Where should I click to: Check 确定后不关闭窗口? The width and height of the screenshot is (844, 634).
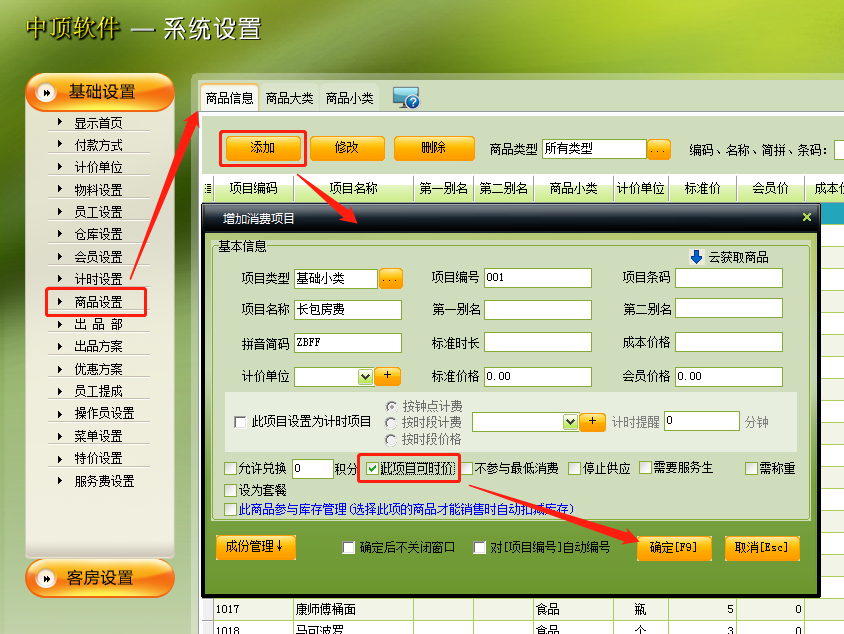tap(348, 548)
